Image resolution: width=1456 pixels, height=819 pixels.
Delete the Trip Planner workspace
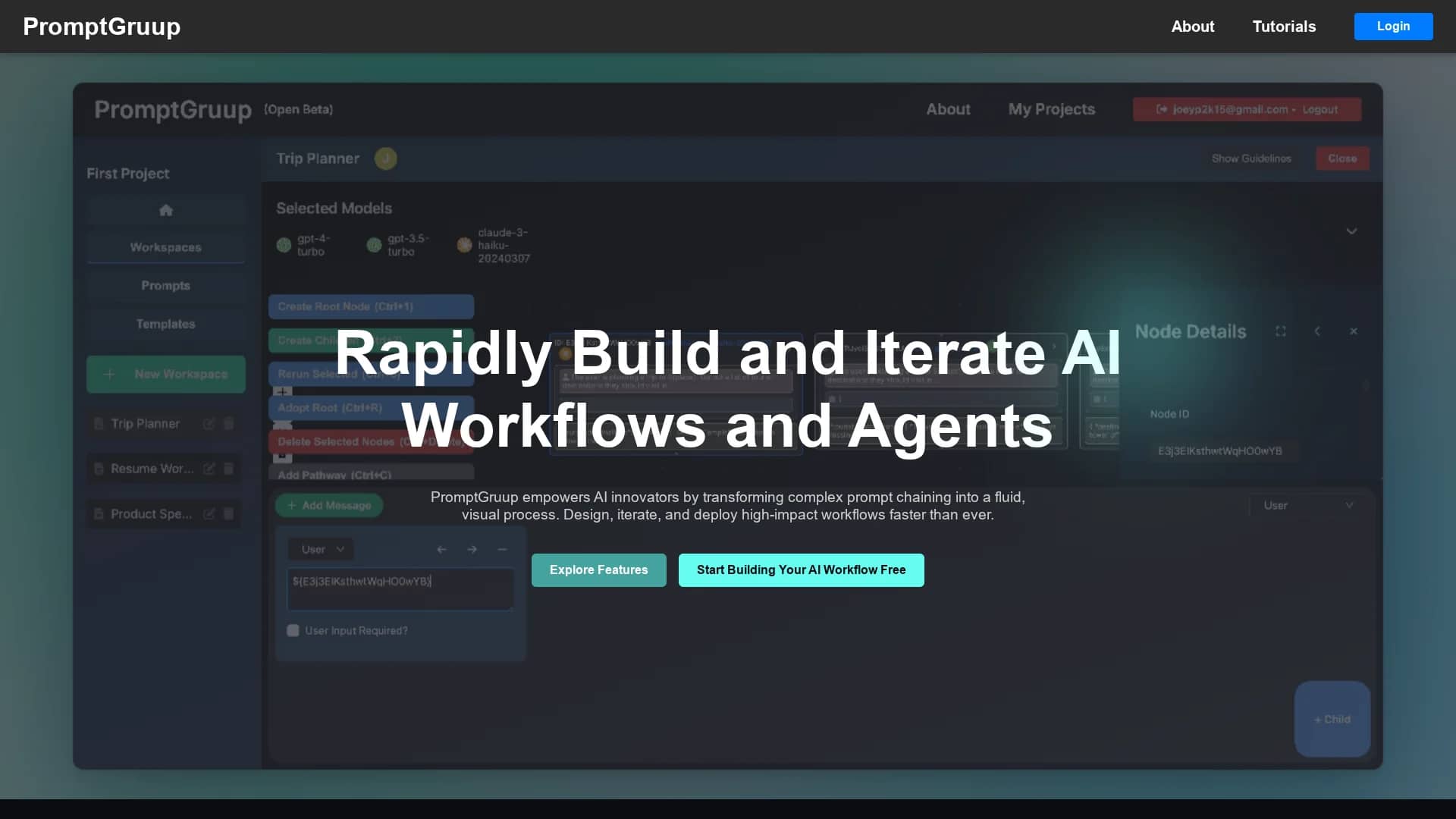228,424
